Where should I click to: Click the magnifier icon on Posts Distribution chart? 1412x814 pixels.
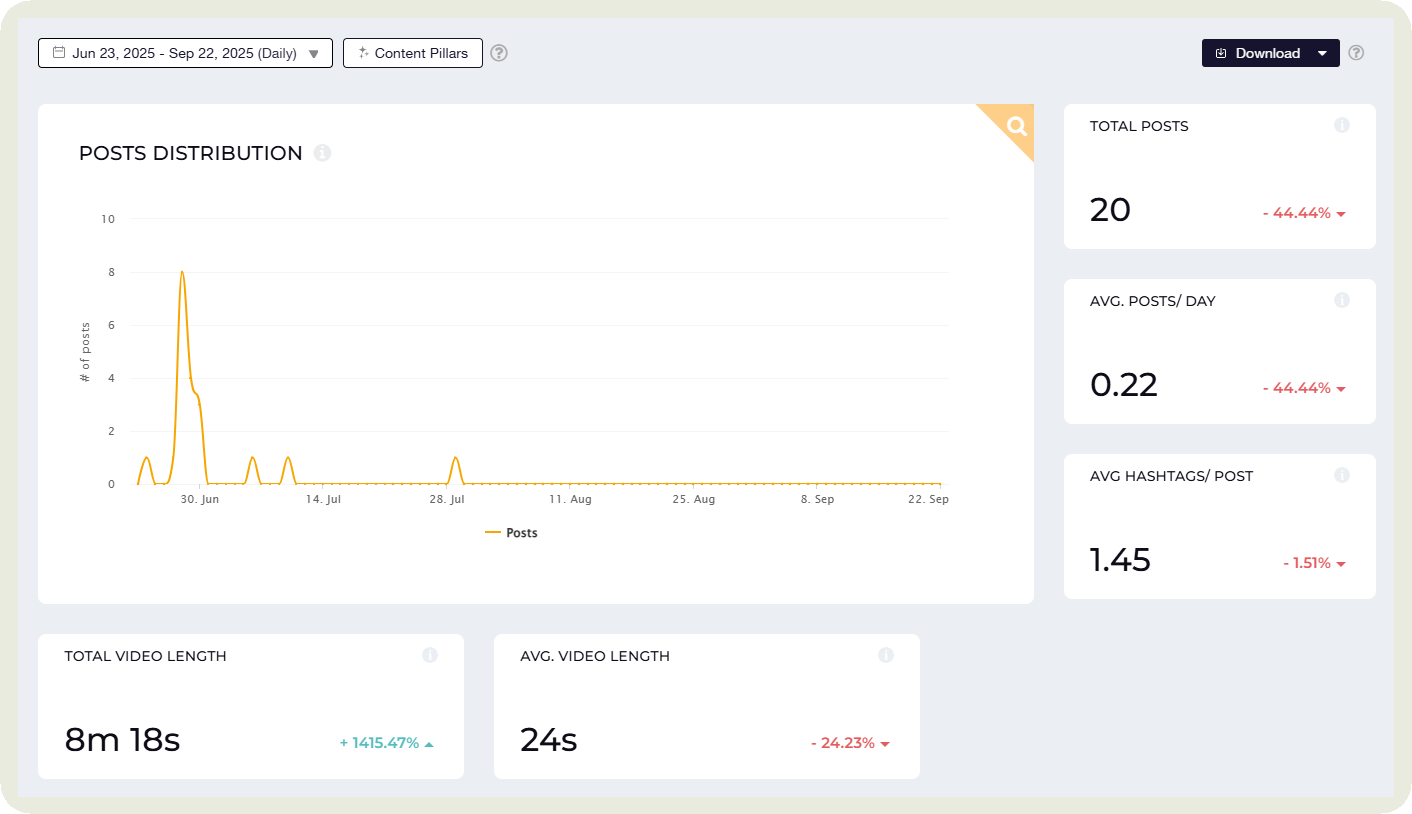(x=1016, y=126)
